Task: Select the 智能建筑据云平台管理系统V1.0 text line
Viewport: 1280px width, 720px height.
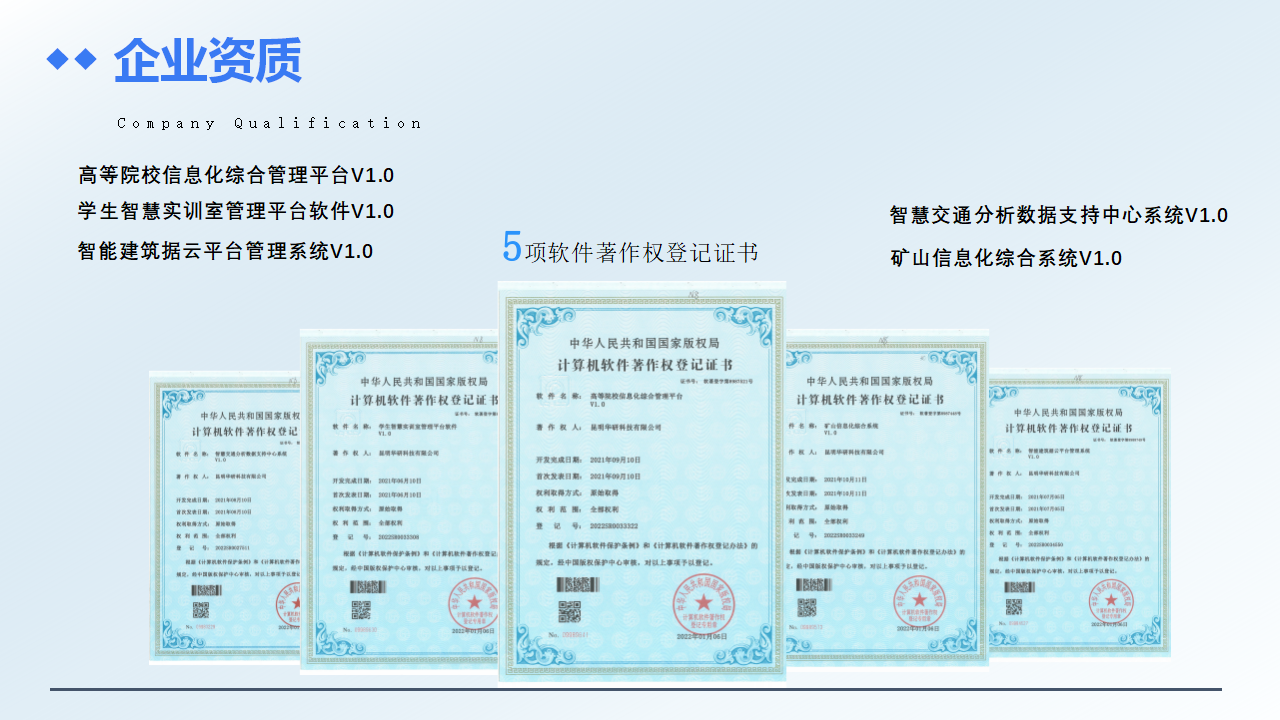Action: pos(226,251)
